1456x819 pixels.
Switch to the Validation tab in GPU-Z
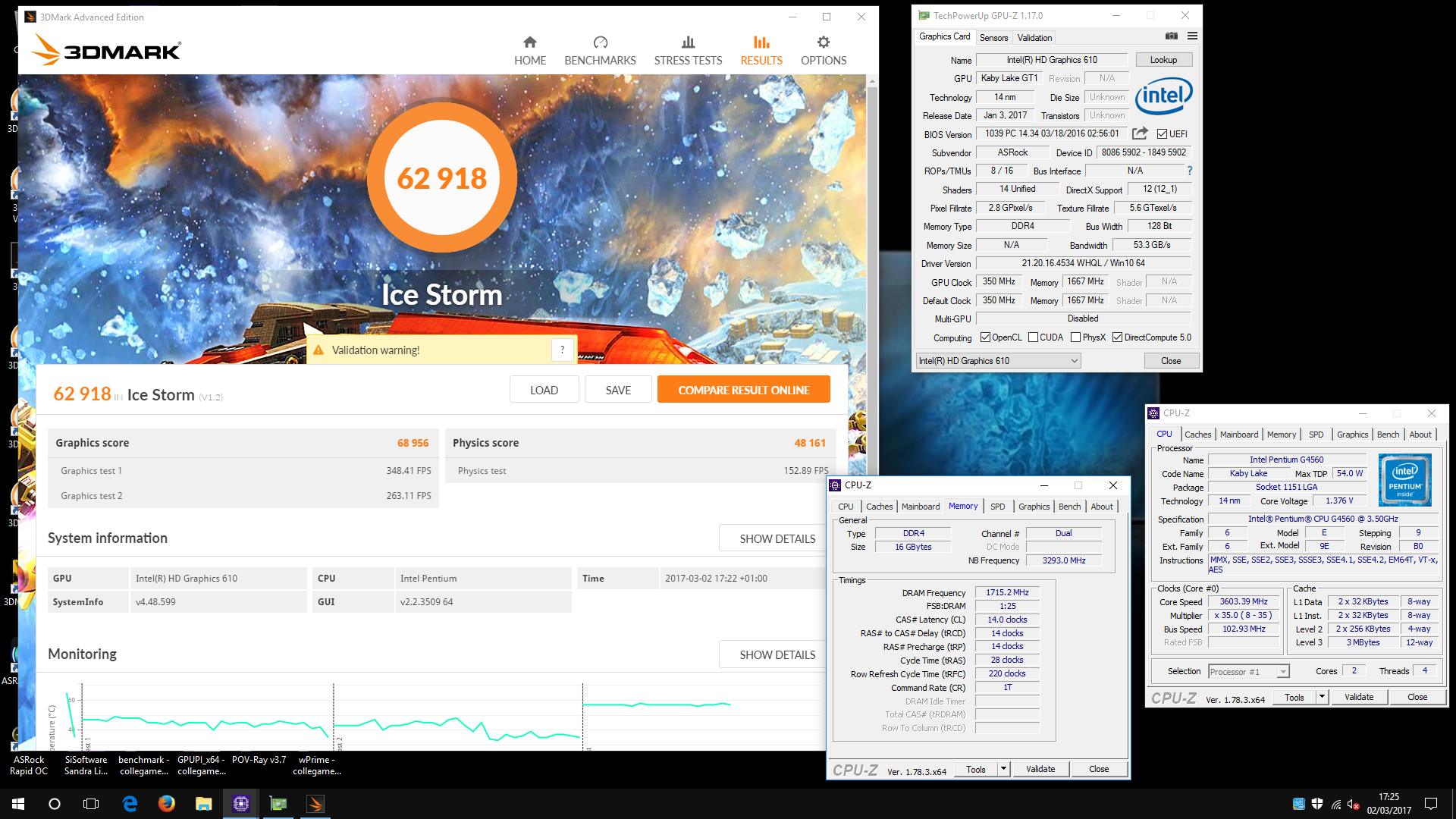click(x=1034, y=38)
